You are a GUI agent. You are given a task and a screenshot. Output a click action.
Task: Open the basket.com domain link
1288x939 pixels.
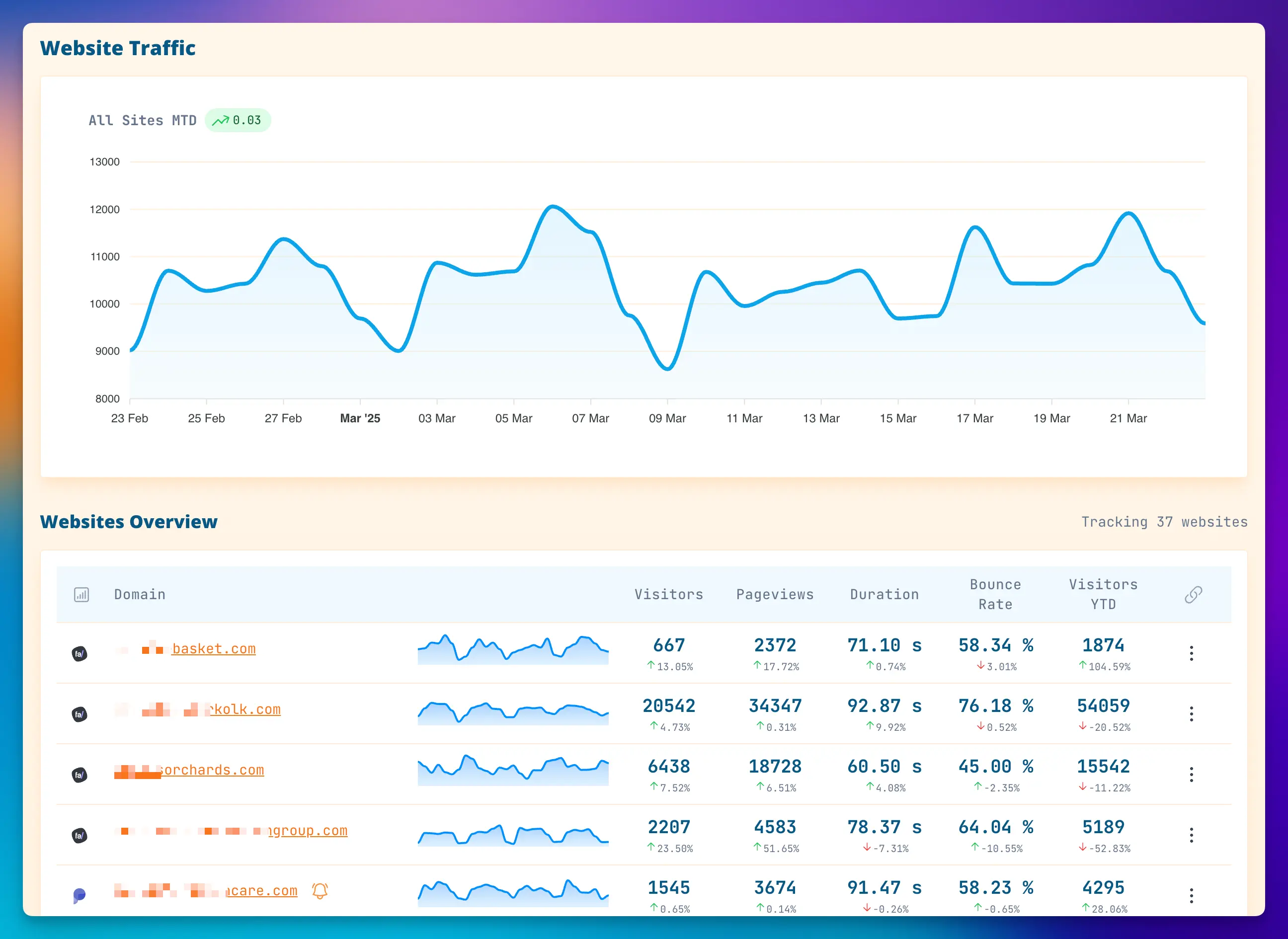pyautogui.click(x=214, y=648)
